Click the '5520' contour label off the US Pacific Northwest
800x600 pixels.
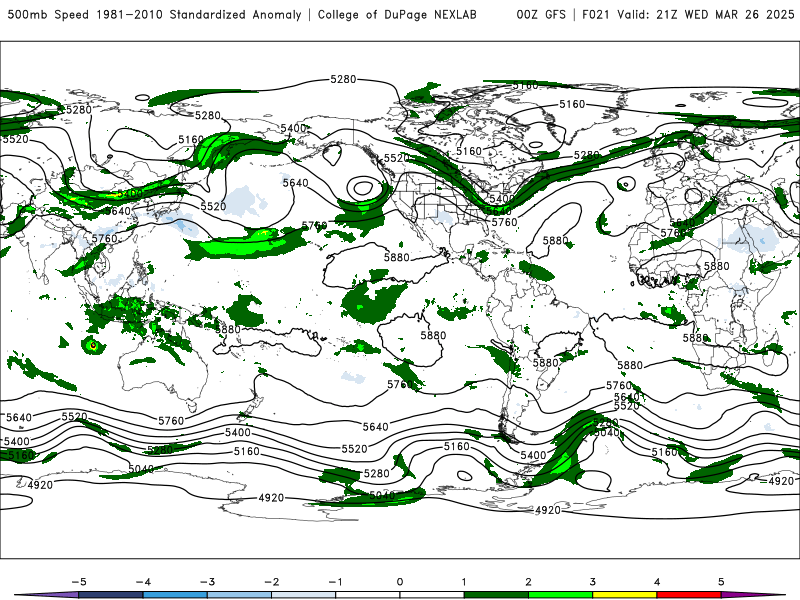click(396, 158)
